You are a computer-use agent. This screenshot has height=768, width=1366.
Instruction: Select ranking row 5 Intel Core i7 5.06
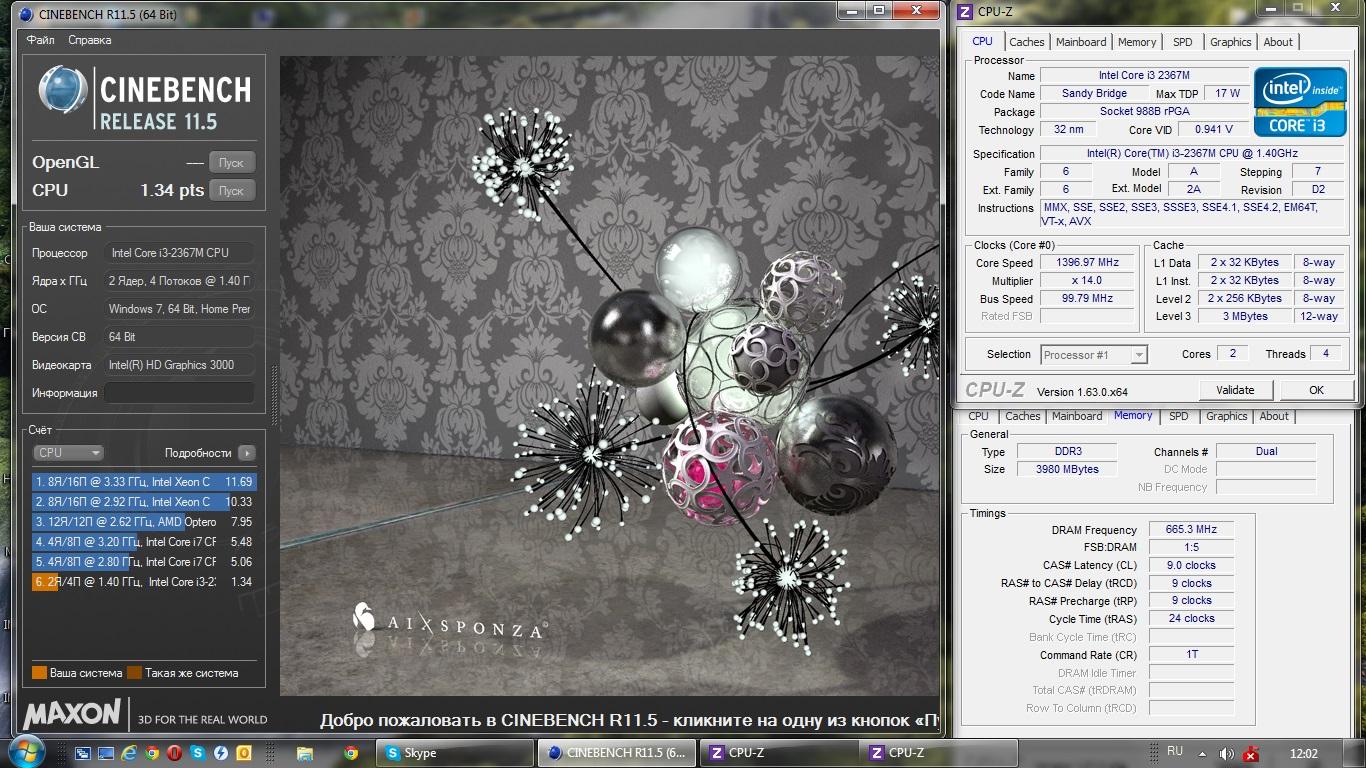[144, 562]
